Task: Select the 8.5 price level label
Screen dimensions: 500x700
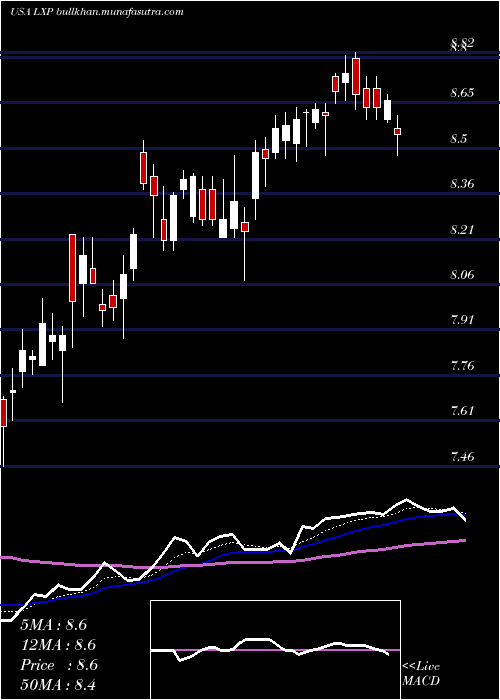Action: pyautogui.click(x=459, y=139)
